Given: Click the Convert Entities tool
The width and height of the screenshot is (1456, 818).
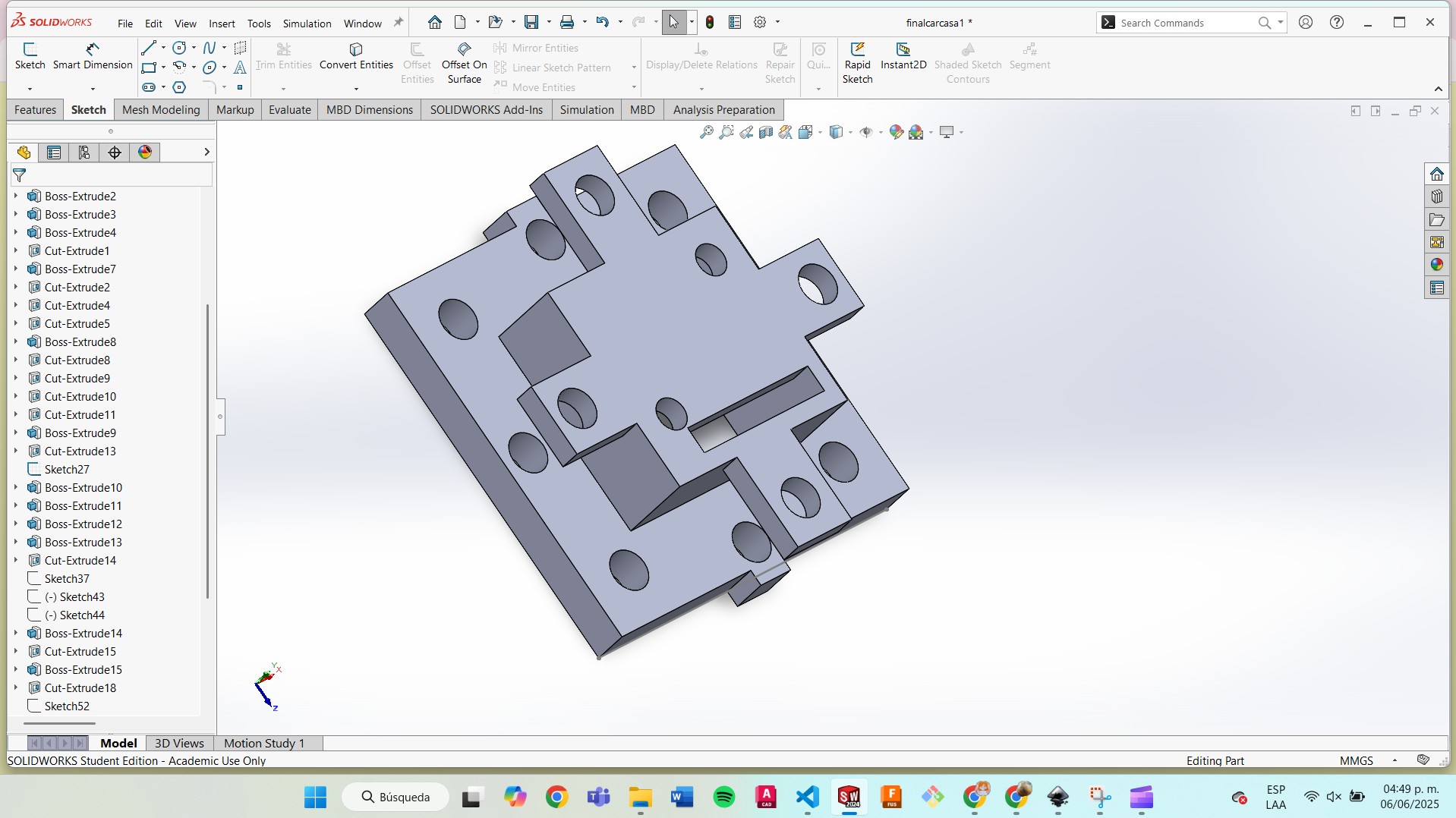Looking at the screenshot, I should (x=356, y=57).
